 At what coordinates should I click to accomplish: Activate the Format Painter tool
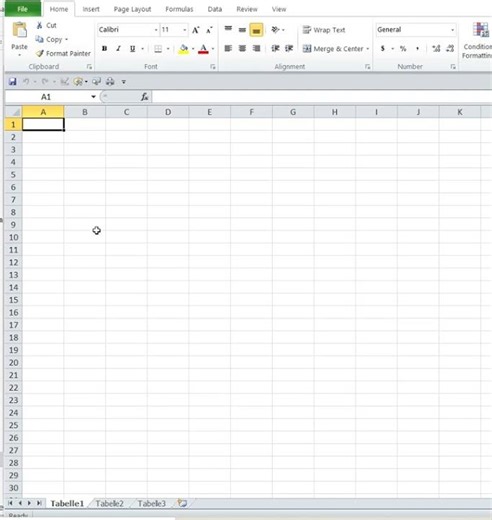coord(63,53)
